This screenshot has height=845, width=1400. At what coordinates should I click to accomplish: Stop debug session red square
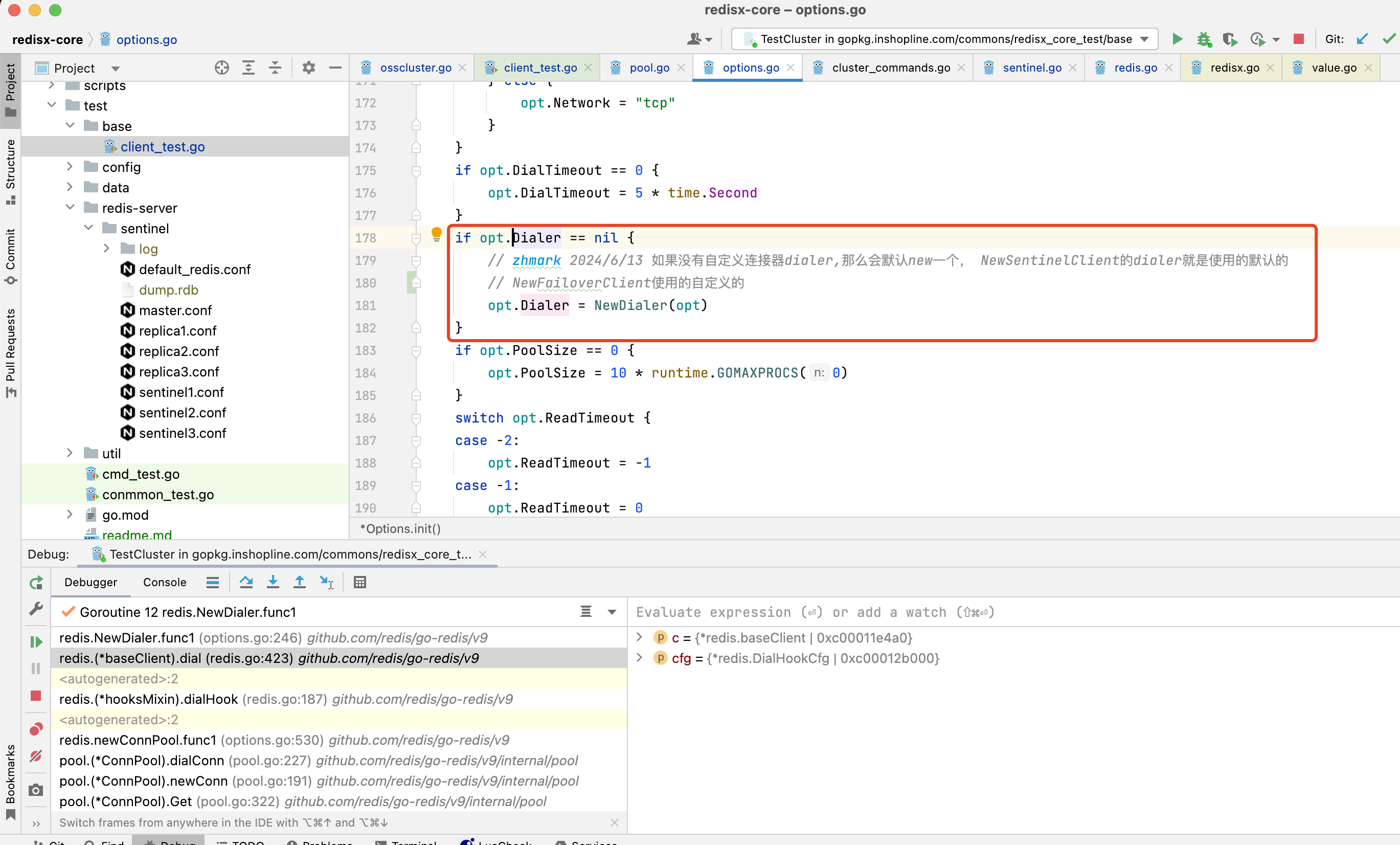pyautogui.click(x=36, y=696)
